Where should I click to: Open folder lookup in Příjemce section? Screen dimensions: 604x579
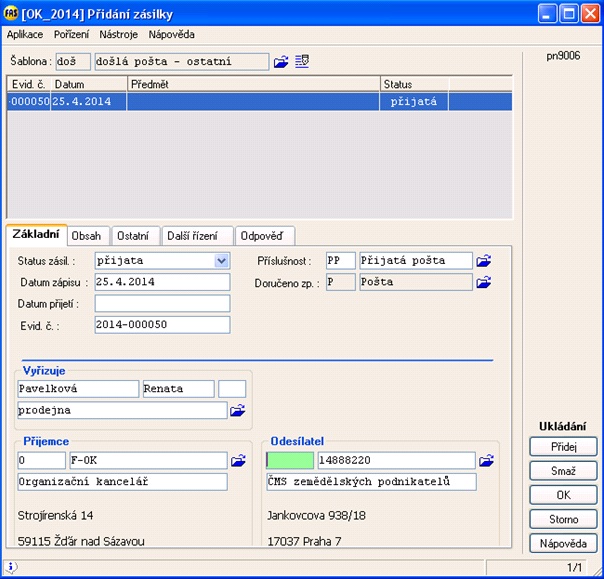click(238, 460)
